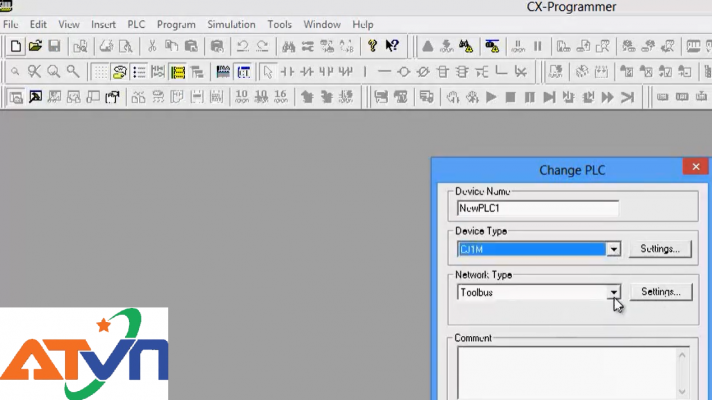Click the Find binoculars icon
The height and width of the screenshot is (400, 712).
(288, 46)
